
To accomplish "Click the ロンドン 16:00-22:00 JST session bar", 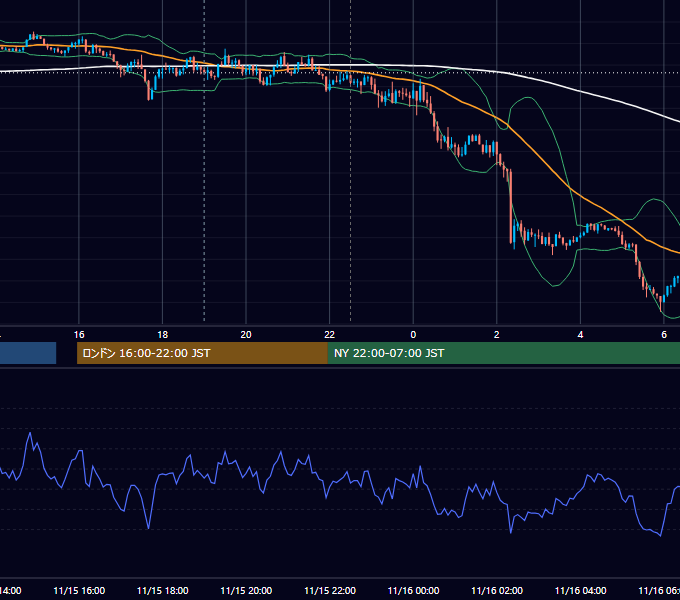I will click(202, 353).
